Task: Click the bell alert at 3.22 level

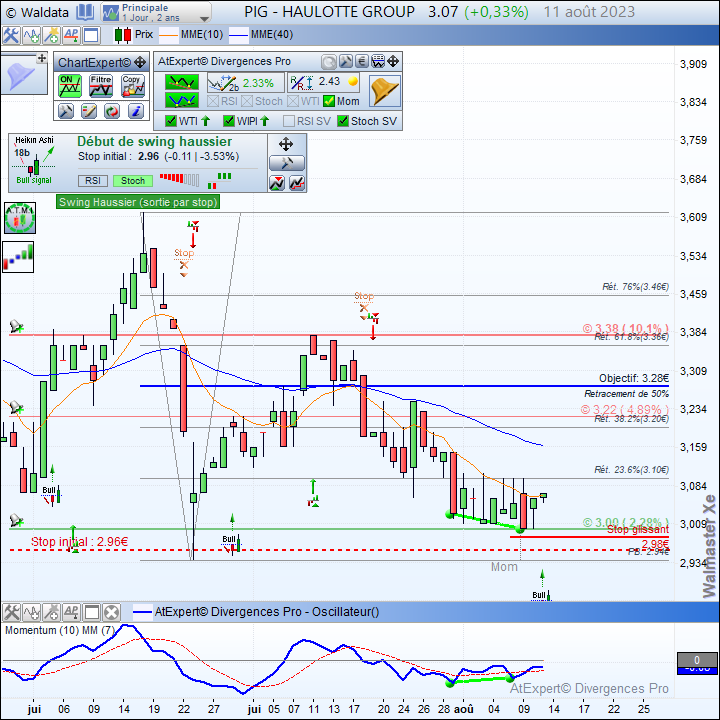Action: 16,408
